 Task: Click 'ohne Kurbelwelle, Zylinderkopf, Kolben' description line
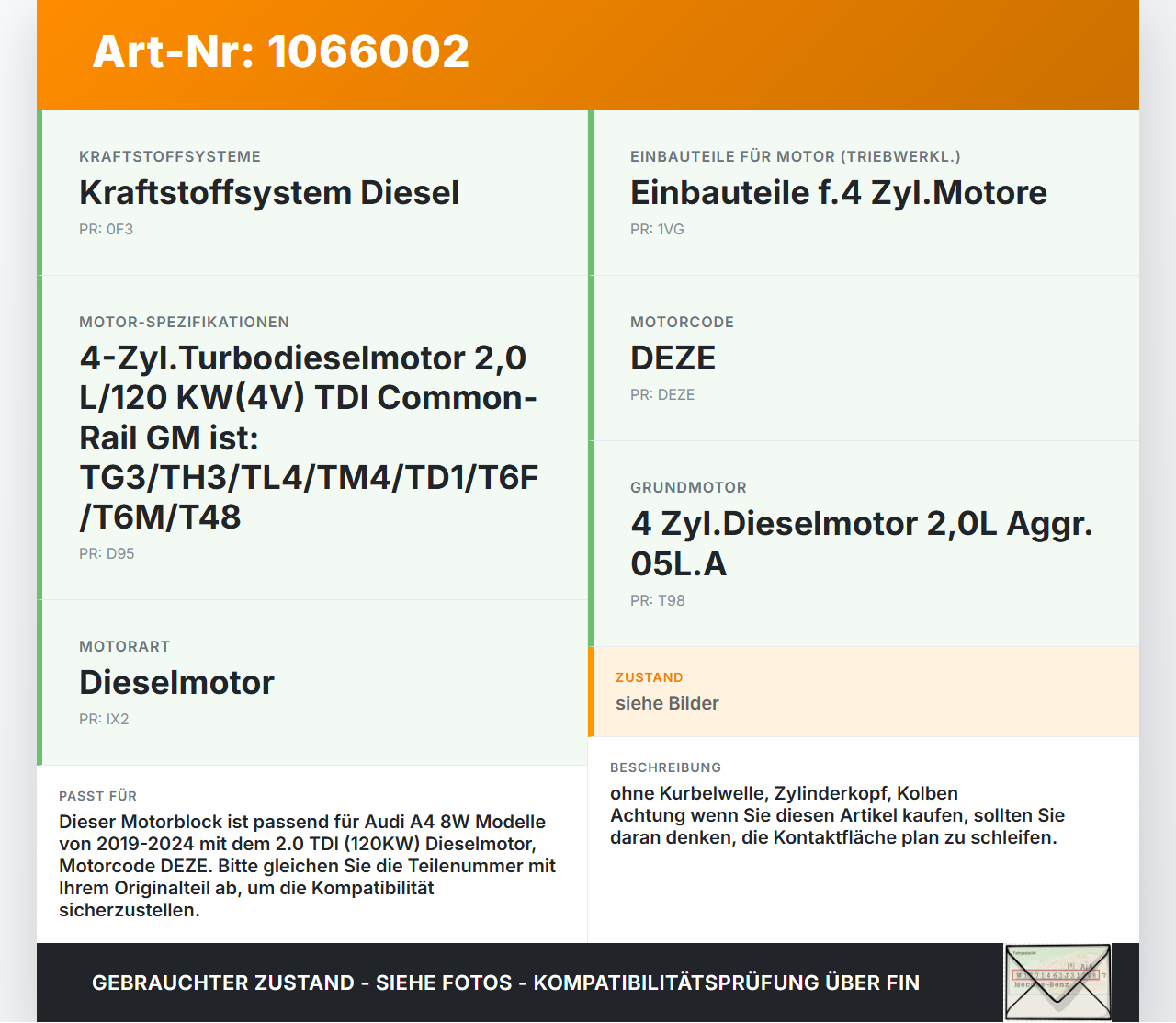pos(785,793)
